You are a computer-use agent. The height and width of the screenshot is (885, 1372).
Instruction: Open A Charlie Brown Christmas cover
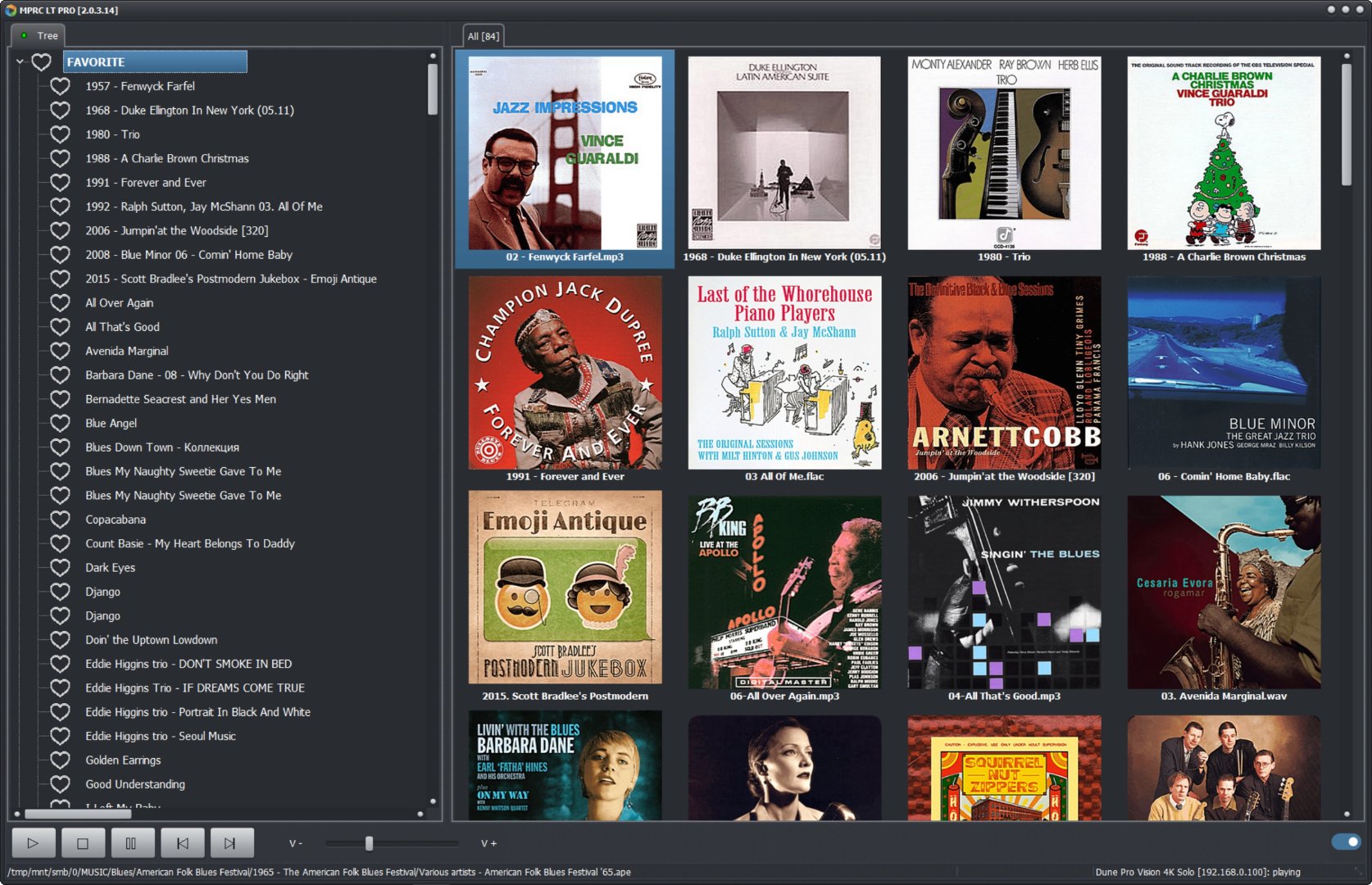[x=1224, y=153]
